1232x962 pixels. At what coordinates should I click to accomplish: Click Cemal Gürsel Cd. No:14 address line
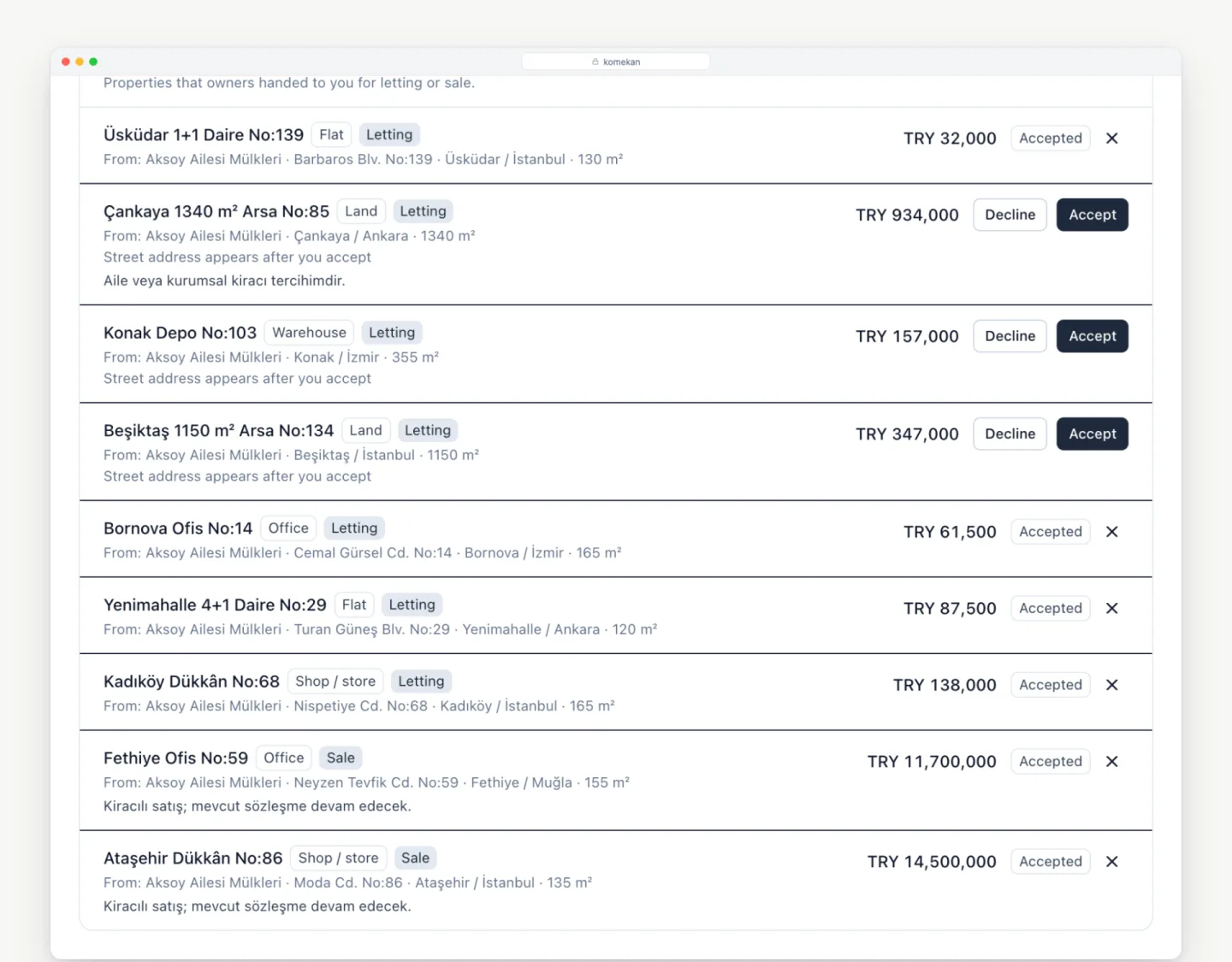362,552
